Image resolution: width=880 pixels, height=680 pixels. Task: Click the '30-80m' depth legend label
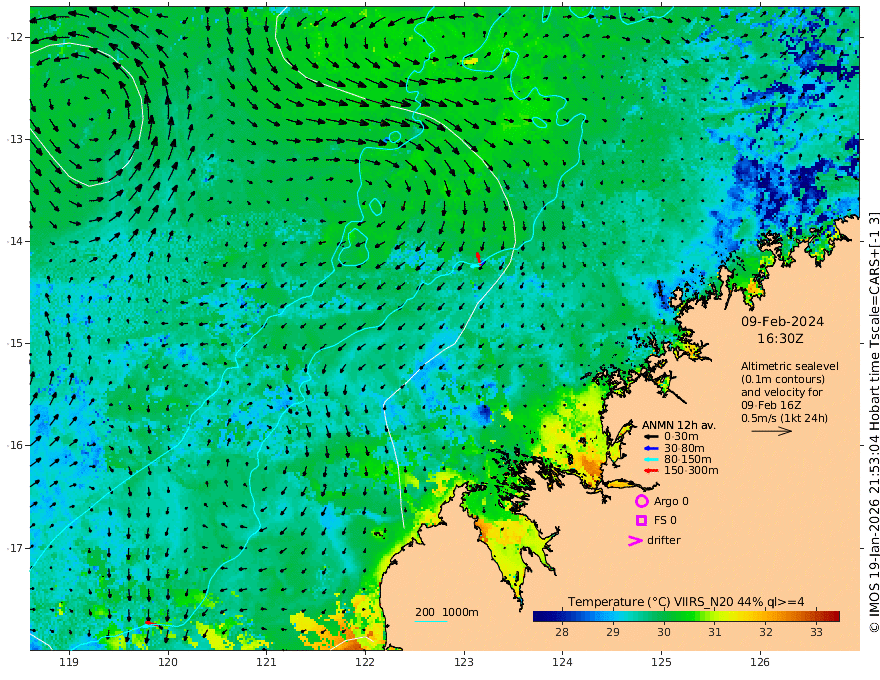[684, 448]
